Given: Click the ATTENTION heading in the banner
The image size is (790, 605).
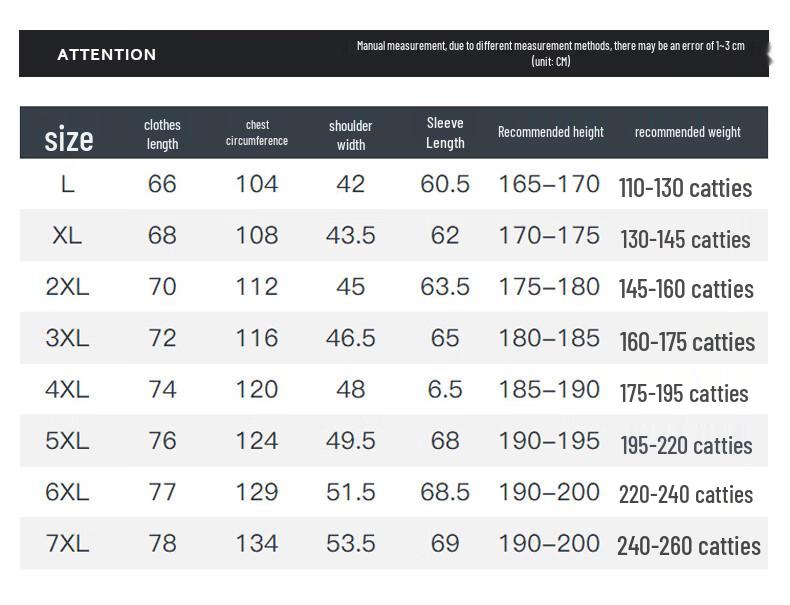Looking at the screenshot, I should [x=106, y=55].
